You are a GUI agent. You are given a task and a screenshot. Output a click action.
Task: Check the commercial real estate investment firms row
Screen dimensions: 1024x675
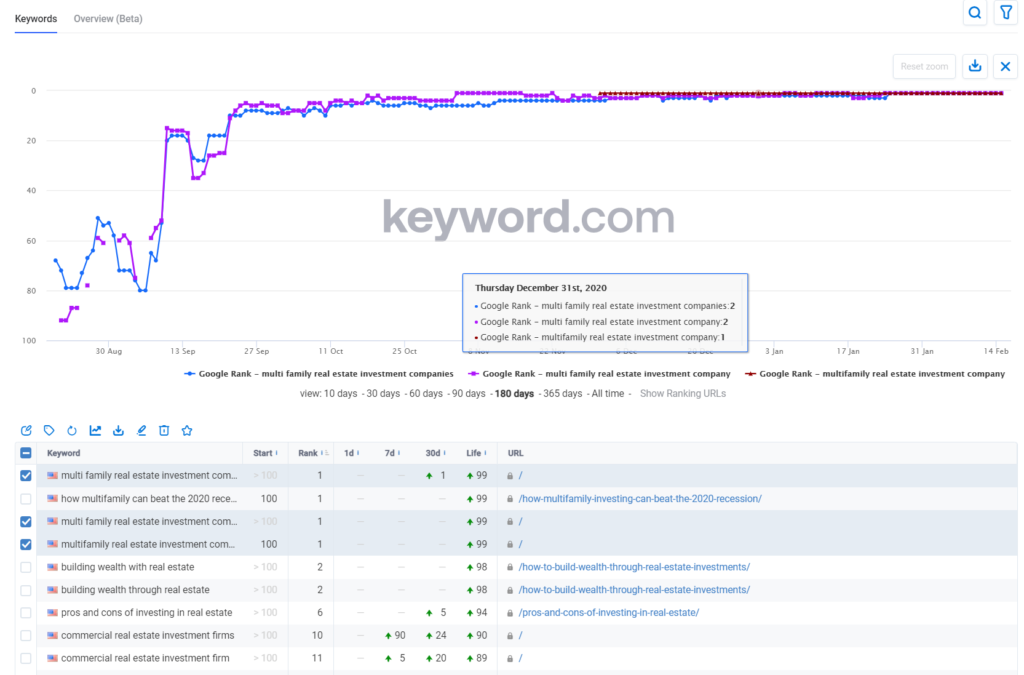(x=26, y=636)
